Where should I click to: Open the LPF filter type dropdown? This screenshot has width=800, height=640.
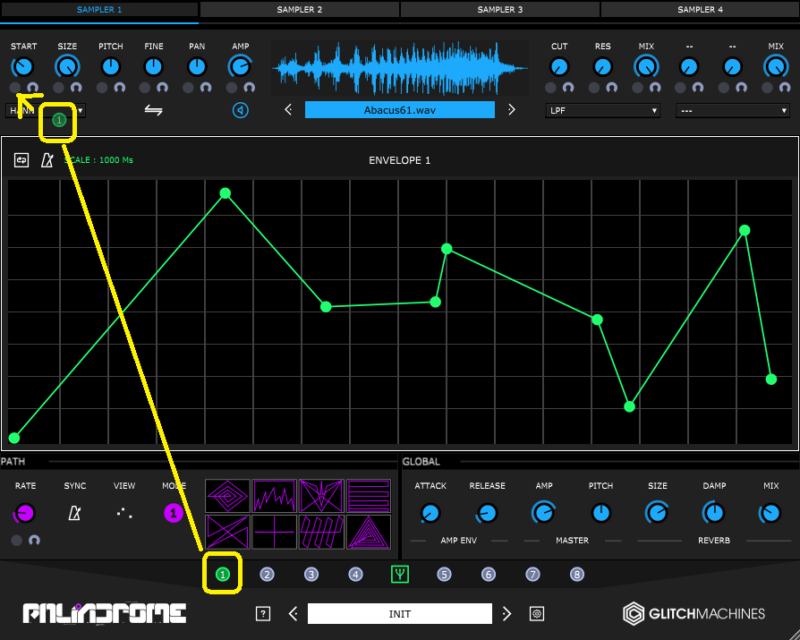[x=603, y=110]
